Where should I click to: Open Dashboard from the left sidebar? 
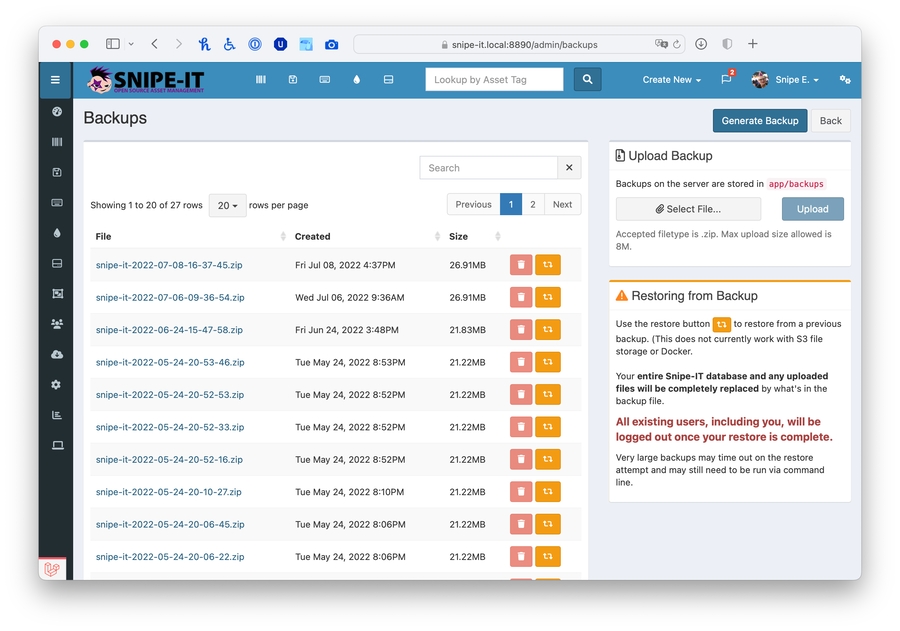[57, 112]
